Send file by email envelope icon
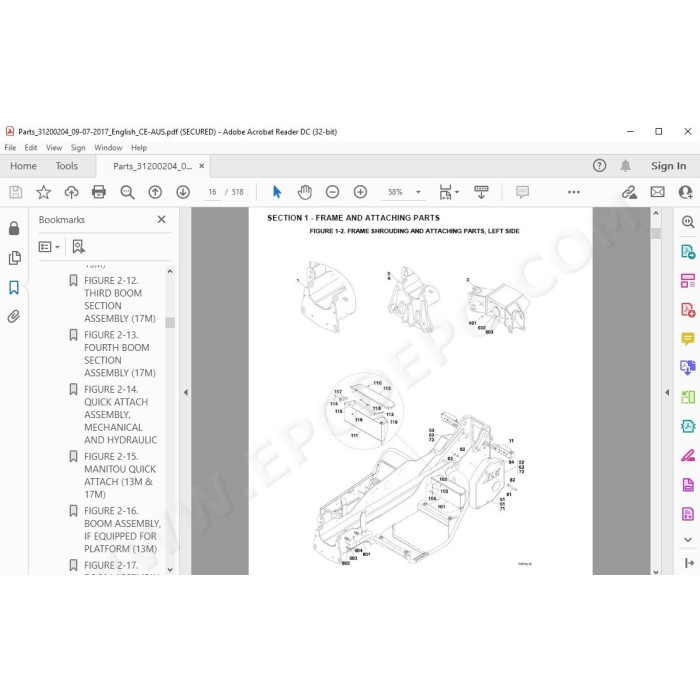 tap(657, 192)
